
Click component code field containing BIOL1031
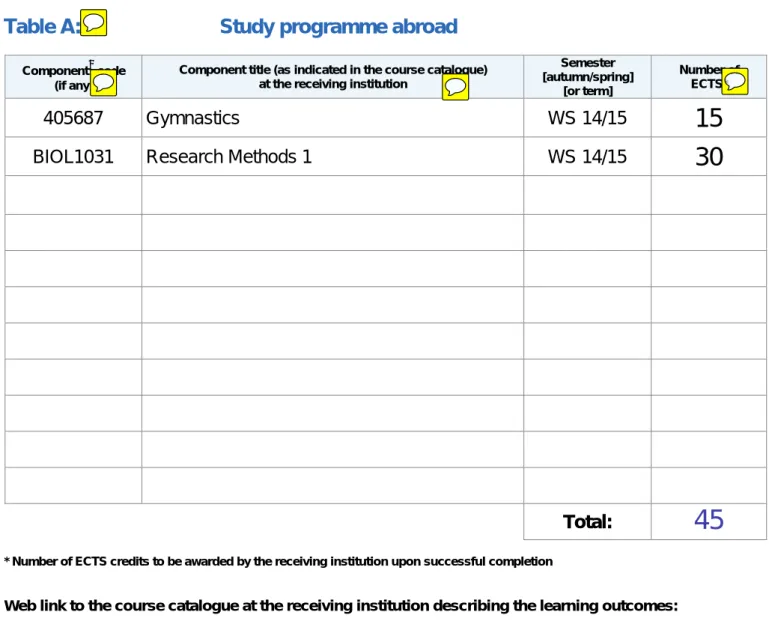pos(73,156)
